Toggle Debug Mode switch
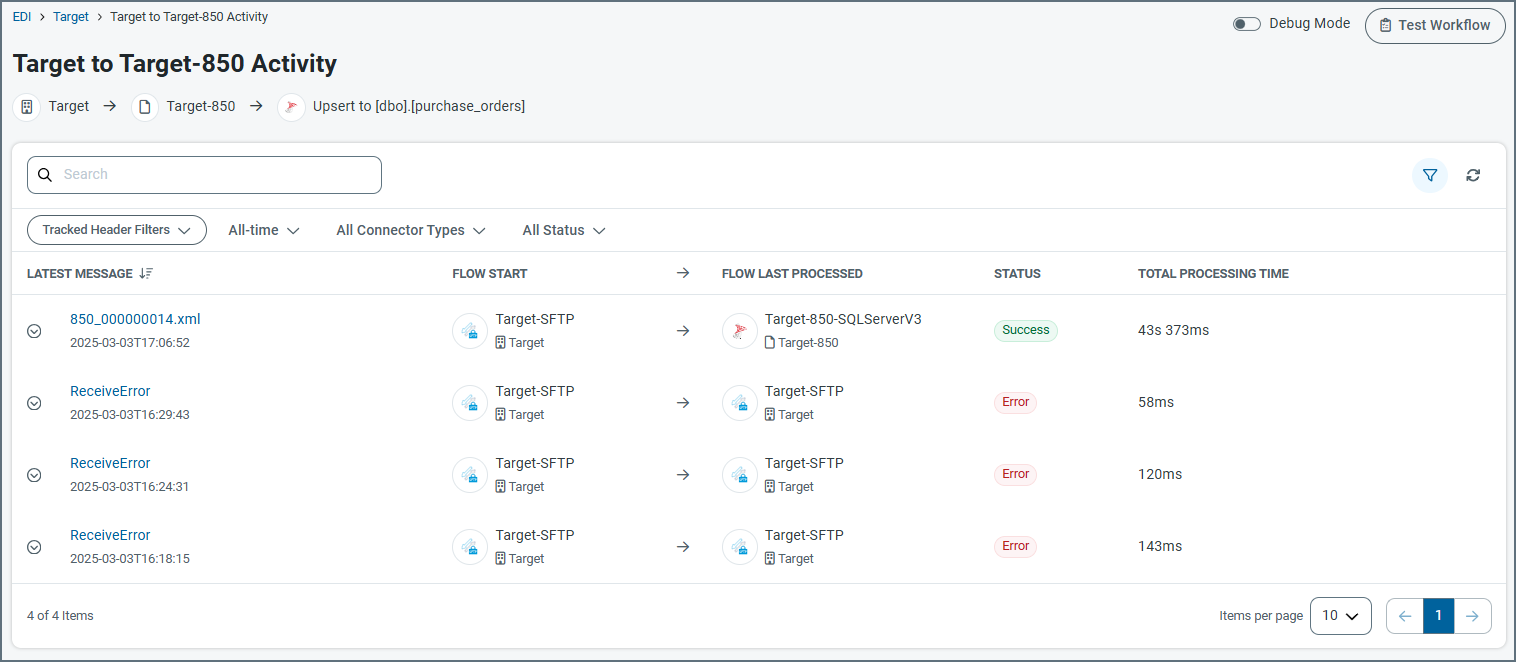The width and height of the screenshot is (1516, 662). (1246, 24)
